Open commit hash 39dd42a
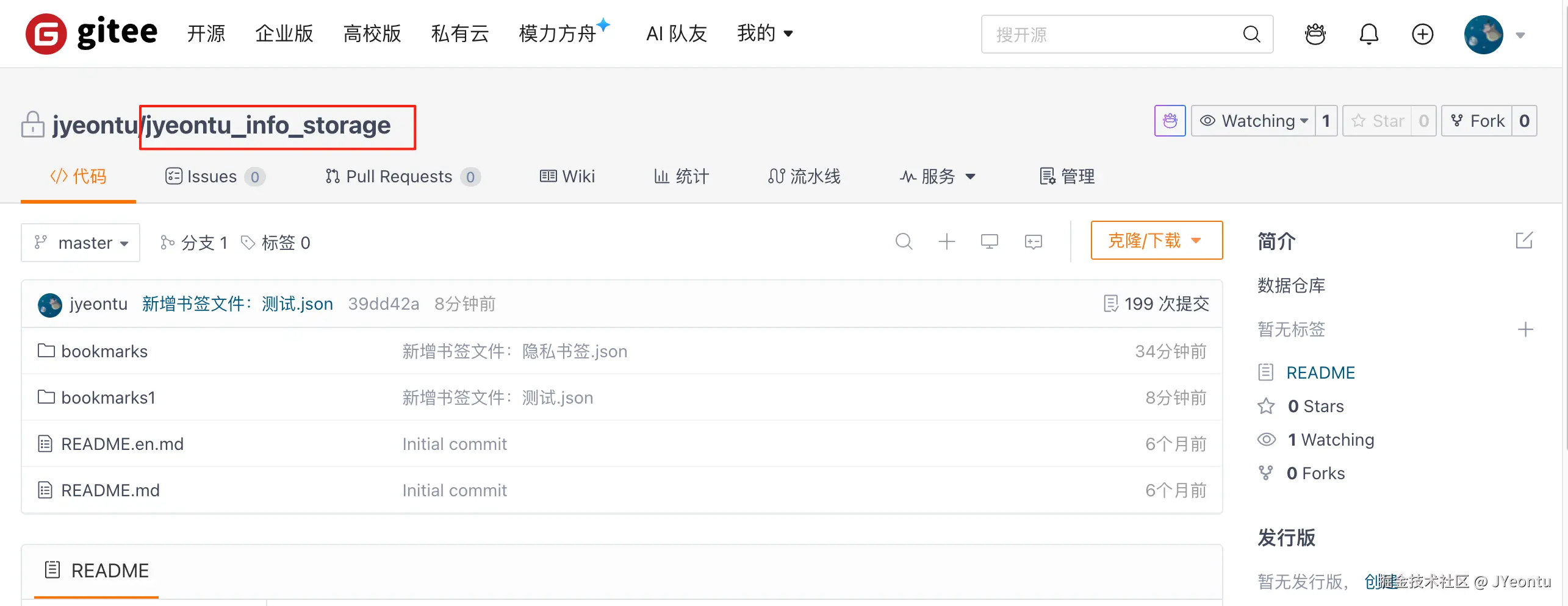This screenshot has height=606, width=1568. click(384, 304)
